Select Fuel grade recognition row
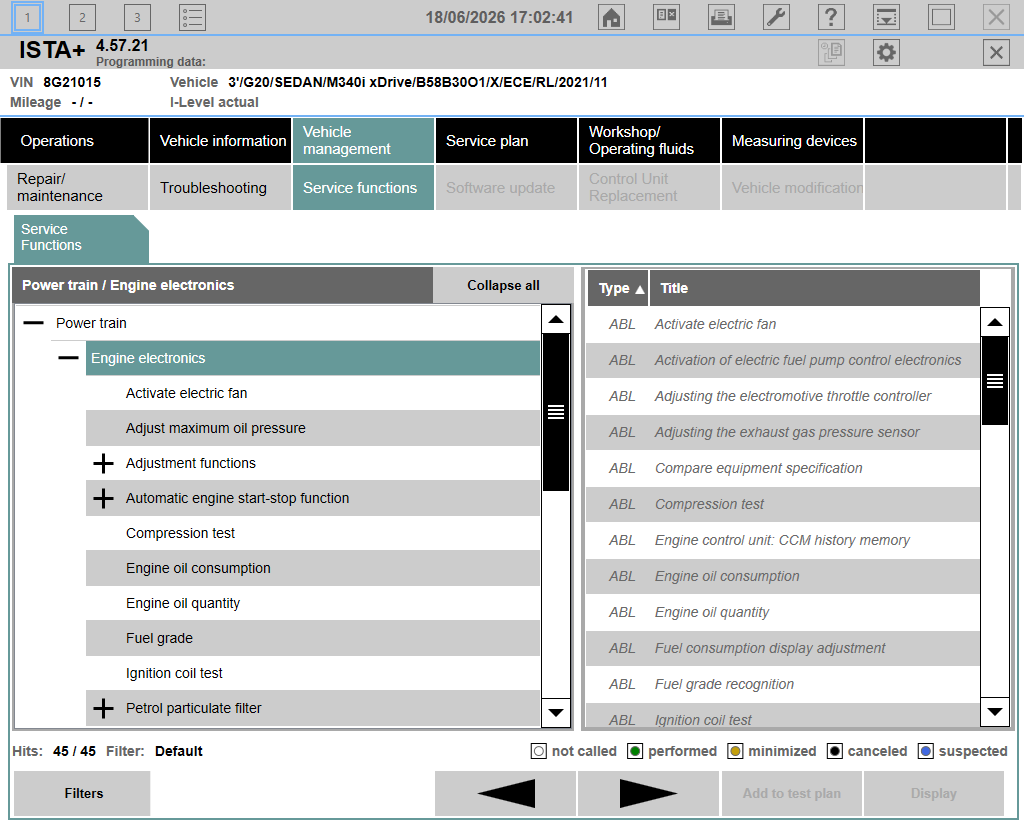The image size is (1024, 823). click(782, 684)
